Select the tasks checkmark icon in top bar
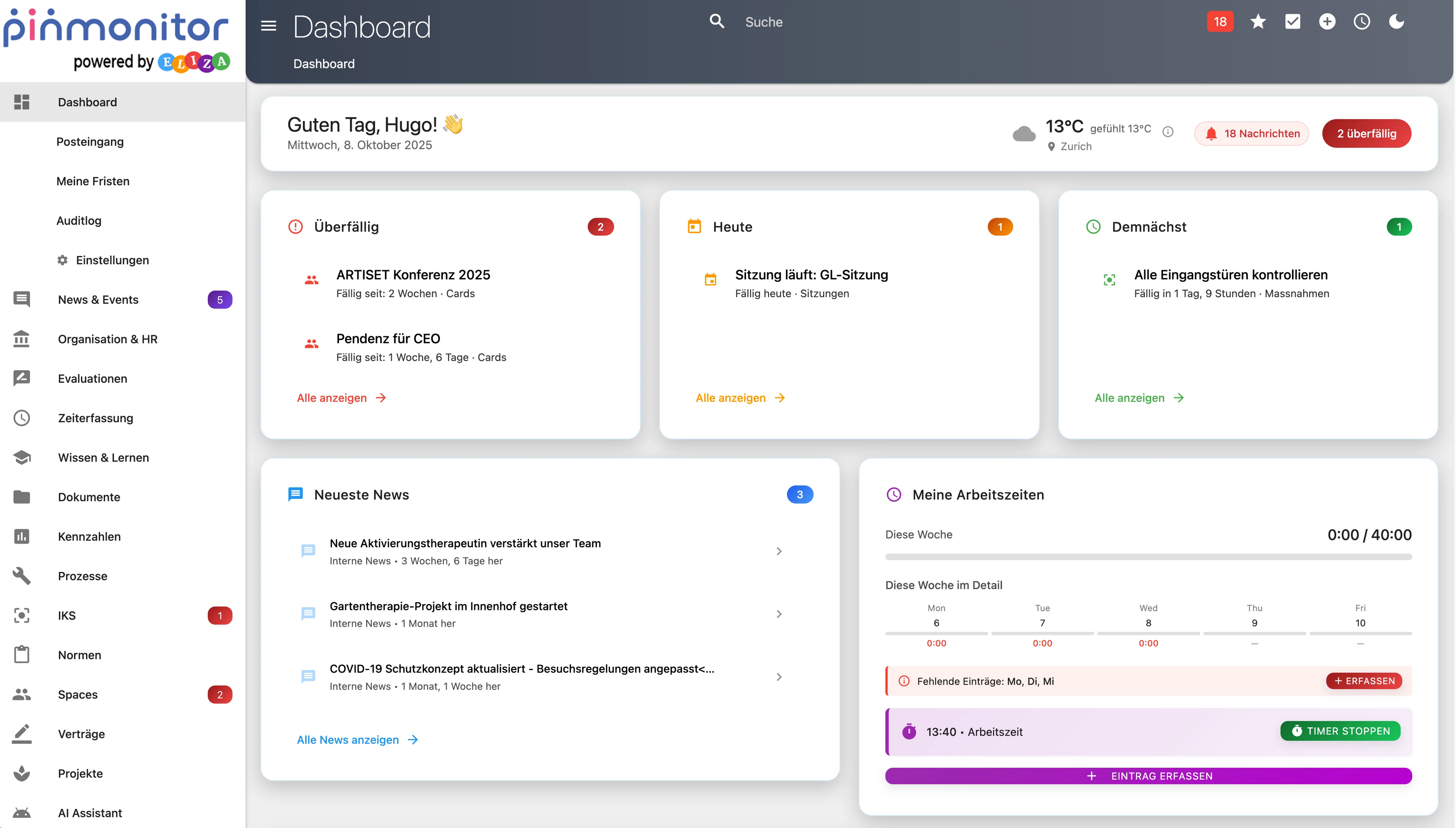This screenshot has height=828, width=1456. (1293, 22)
